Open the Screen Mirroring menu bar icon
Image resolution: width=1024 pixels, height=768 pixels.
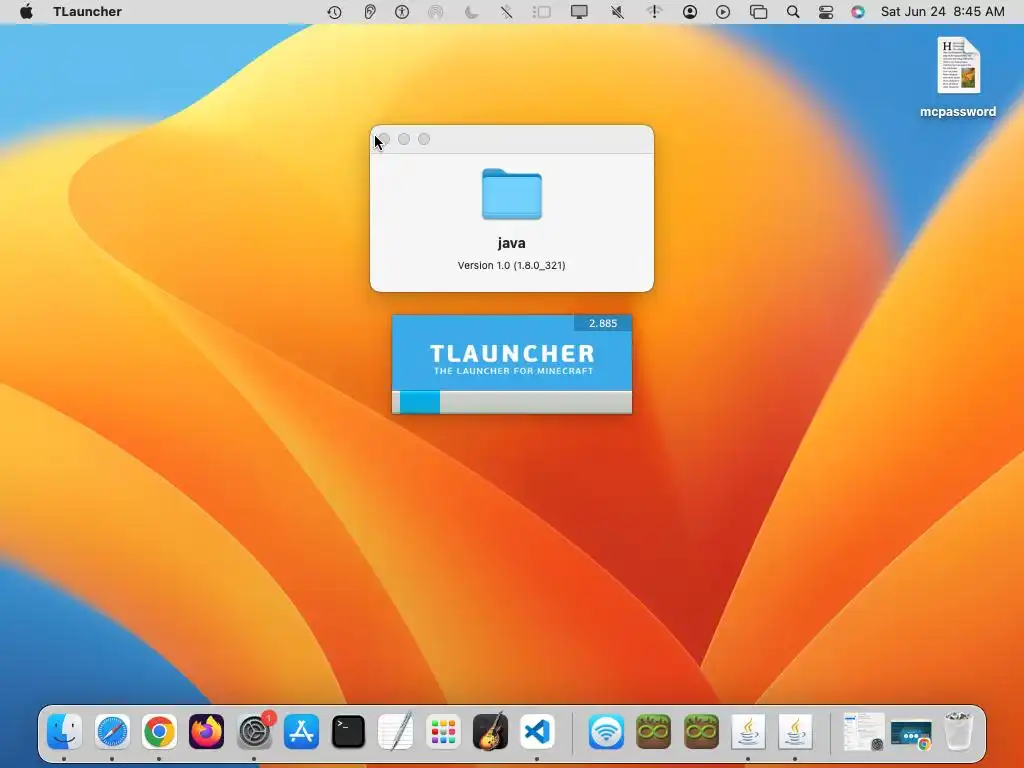(758, 12)
